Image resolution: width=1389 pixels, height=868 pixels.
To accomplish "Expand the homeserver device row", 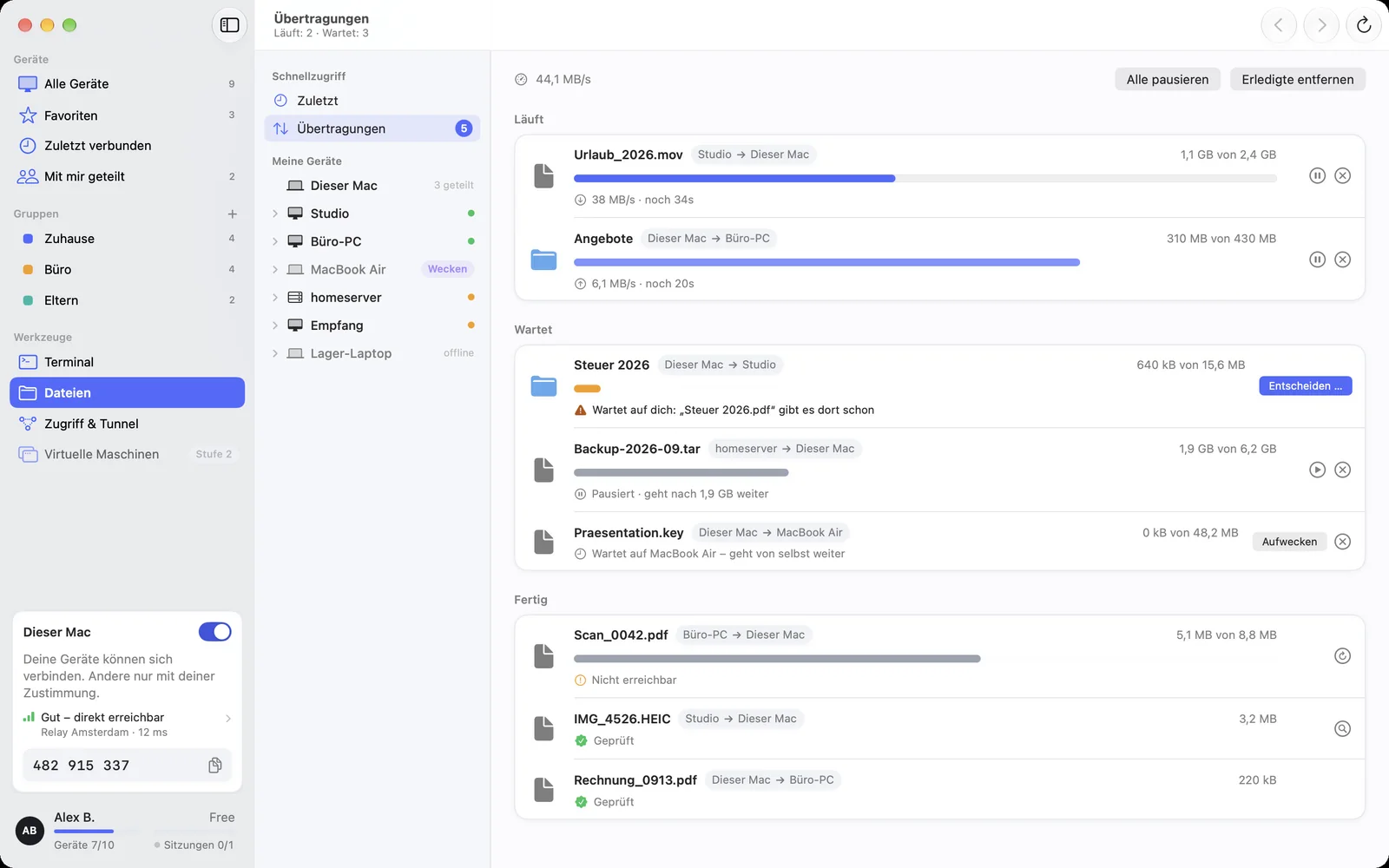I will [x=275, y=298].
